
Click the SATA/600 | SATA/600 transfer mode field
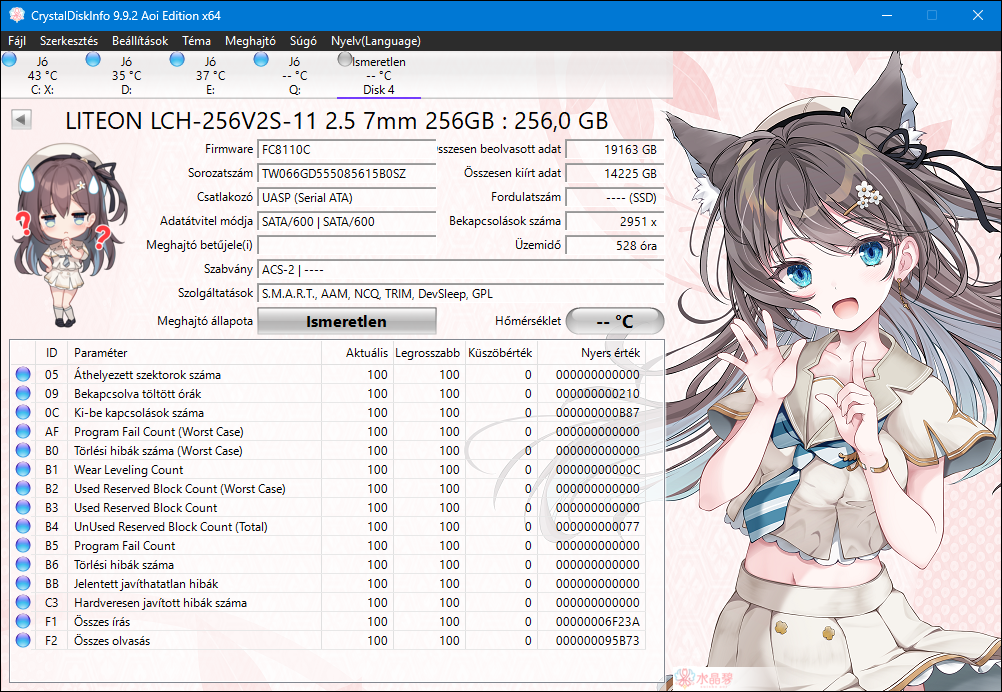click(x=346, y=222)
